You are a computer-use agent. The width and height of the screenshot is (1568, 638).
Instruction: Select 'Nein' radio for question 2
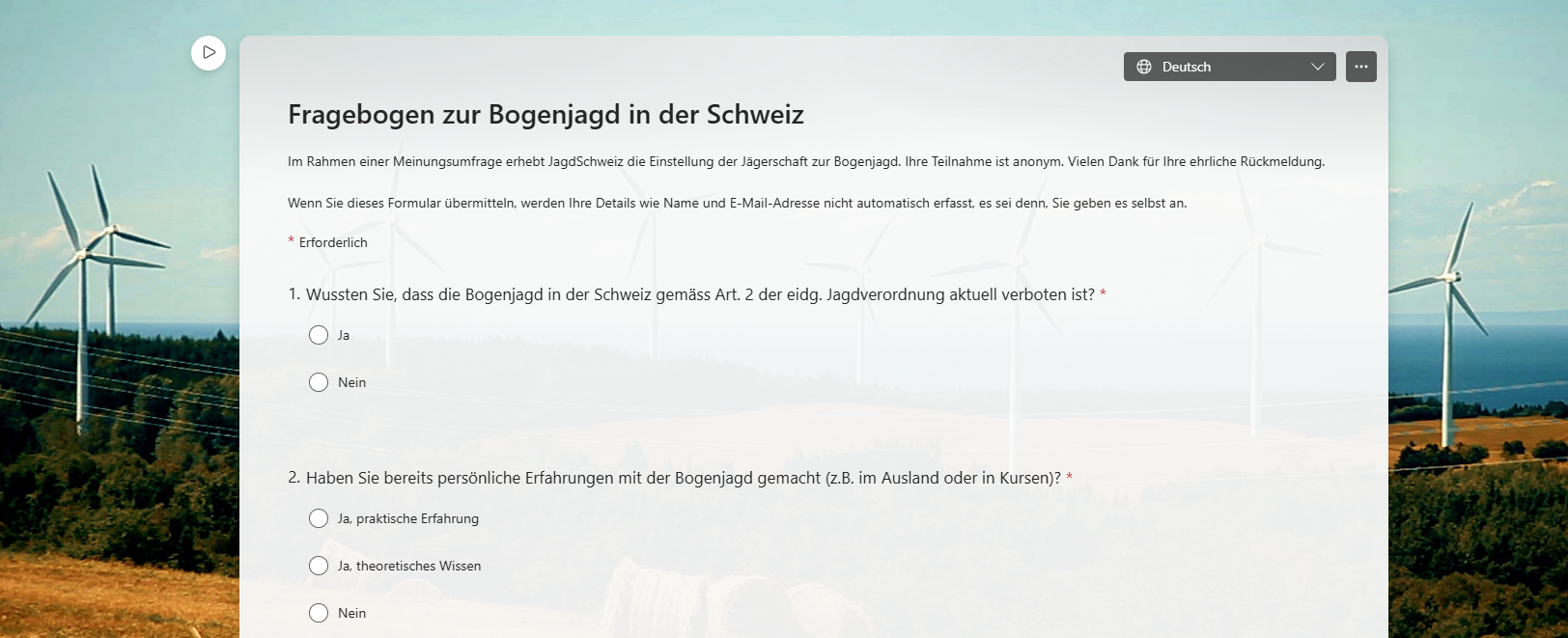[x=319, y=613]
